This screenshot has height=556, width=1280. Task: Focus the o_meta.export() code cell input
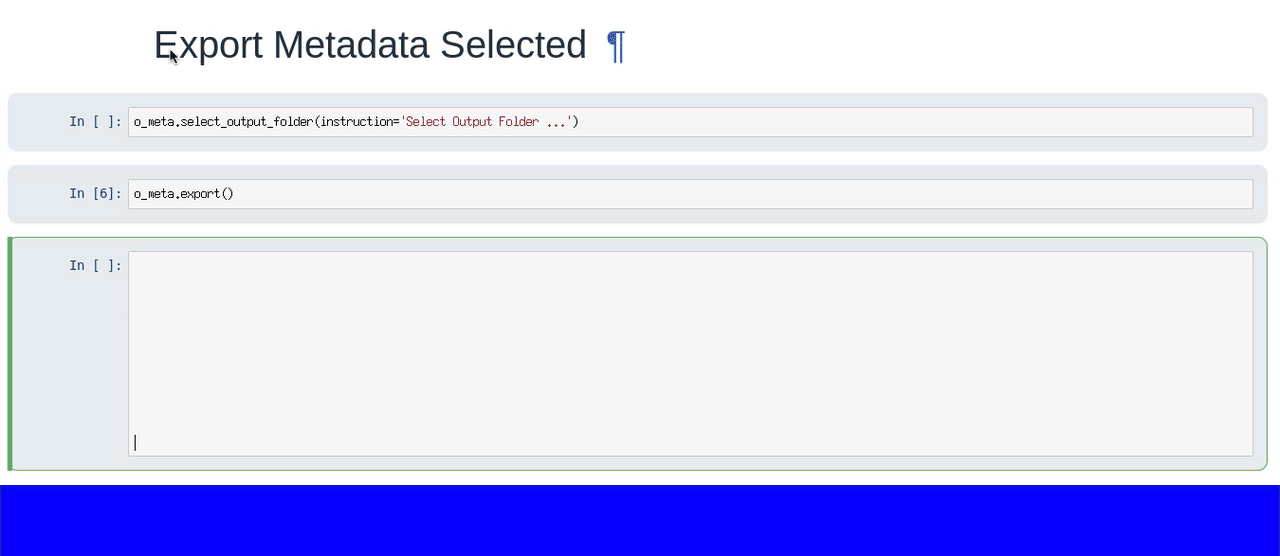click(x=700, y=194)
